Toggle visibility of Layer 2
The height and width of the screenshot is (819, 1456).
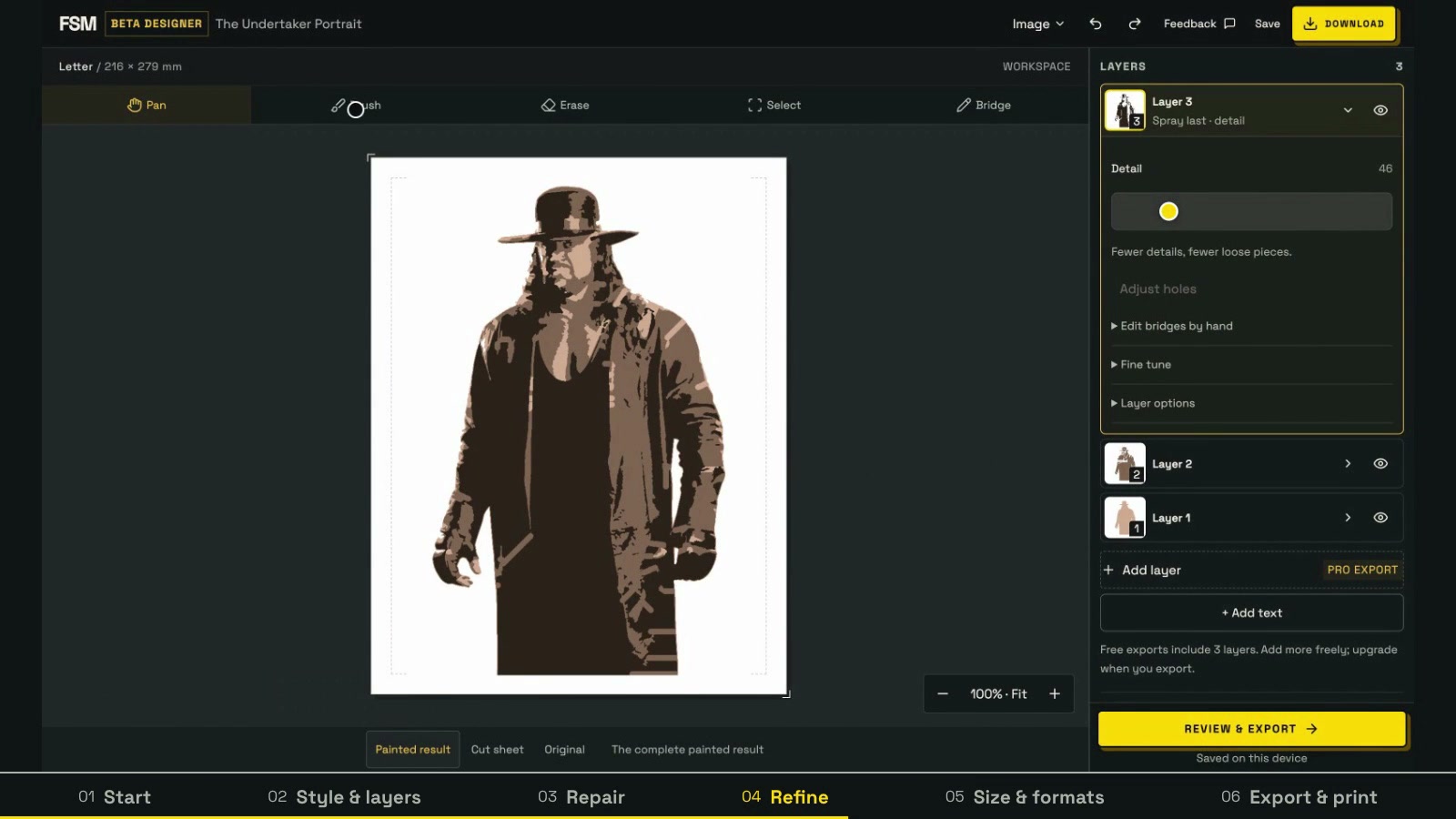pyautogui.click(x=1380, y=463)
